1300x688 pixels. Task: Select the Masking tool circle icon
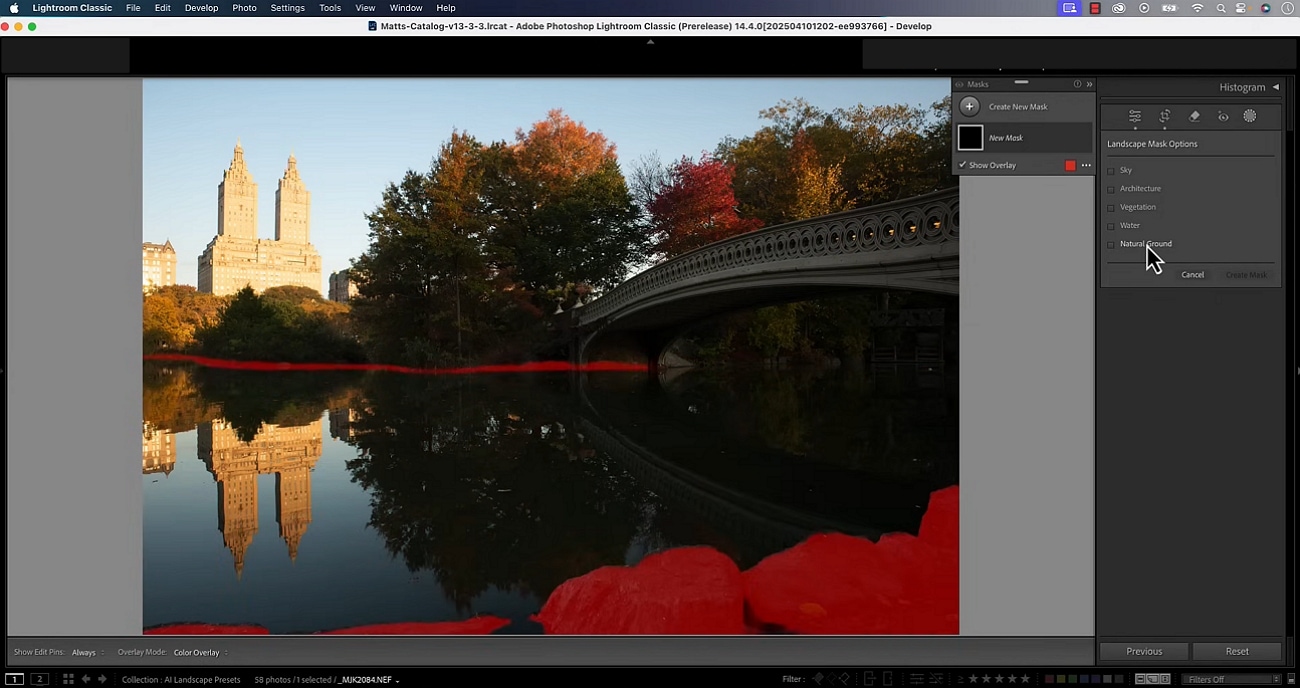coord(1250,116)
